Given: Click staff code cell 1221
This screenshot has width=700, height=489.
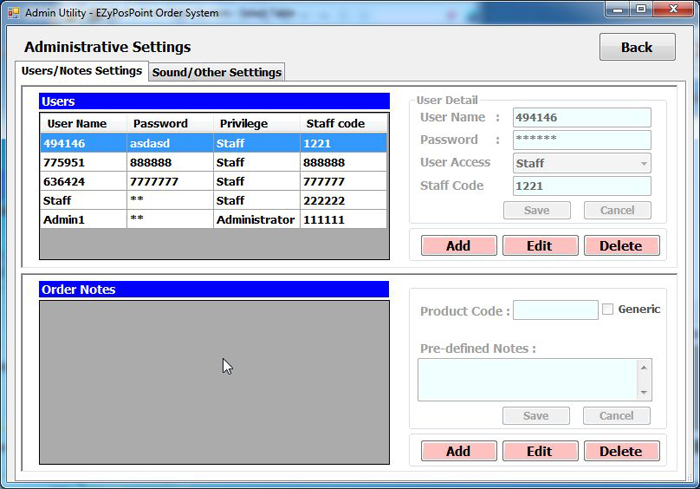Looking at the screenshot, I should point(343,143).
